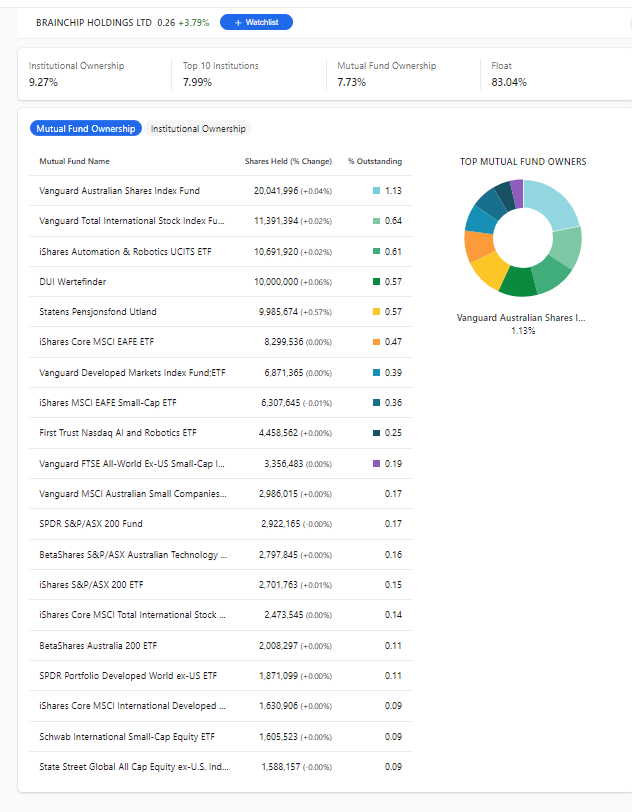632x812 pixels.
Task: Click the chart caption Vanguard Australian Shares I...
Action: (521, 318)
